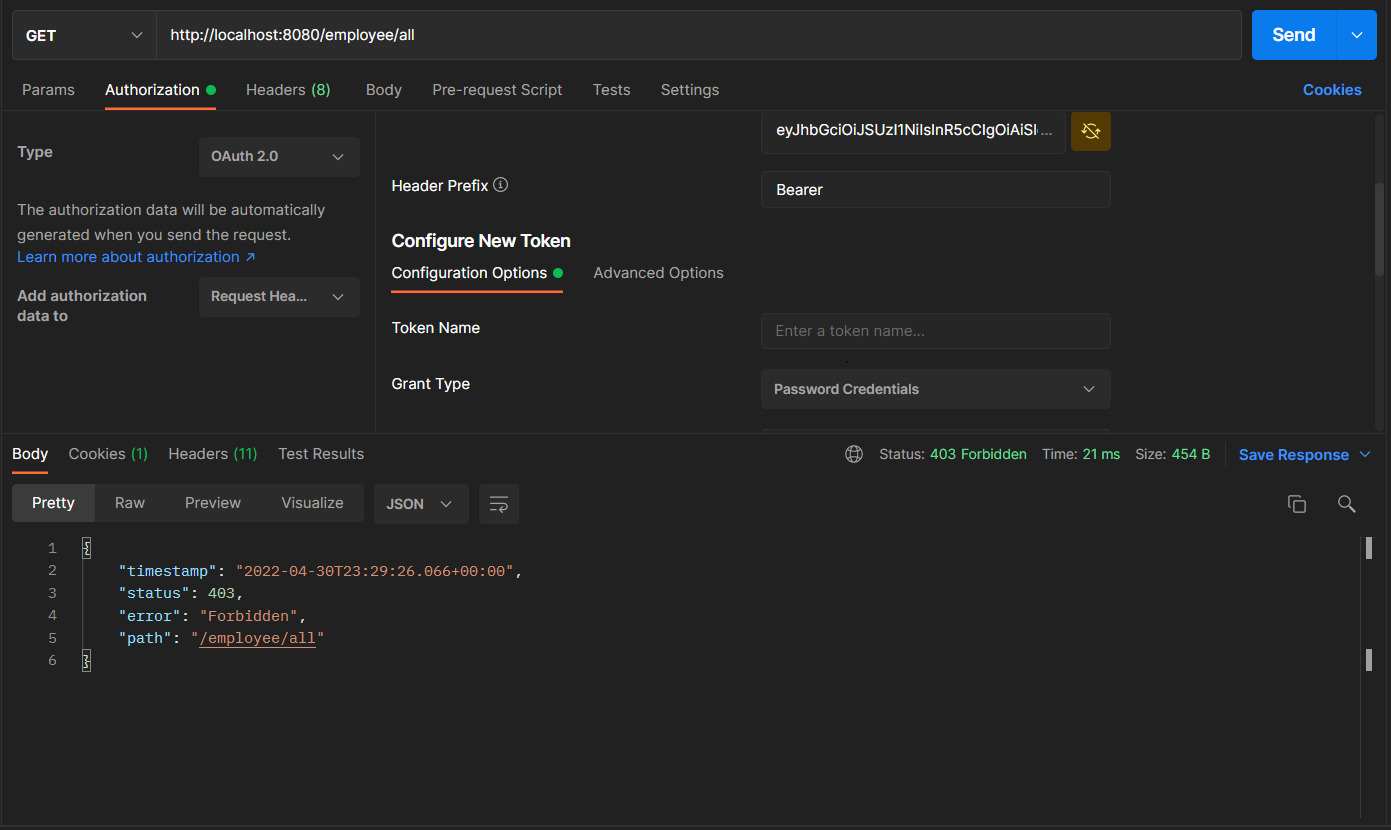Open Learn more about authorization link
This screenshot has height=830, width=1391.
tap(136, 257)
